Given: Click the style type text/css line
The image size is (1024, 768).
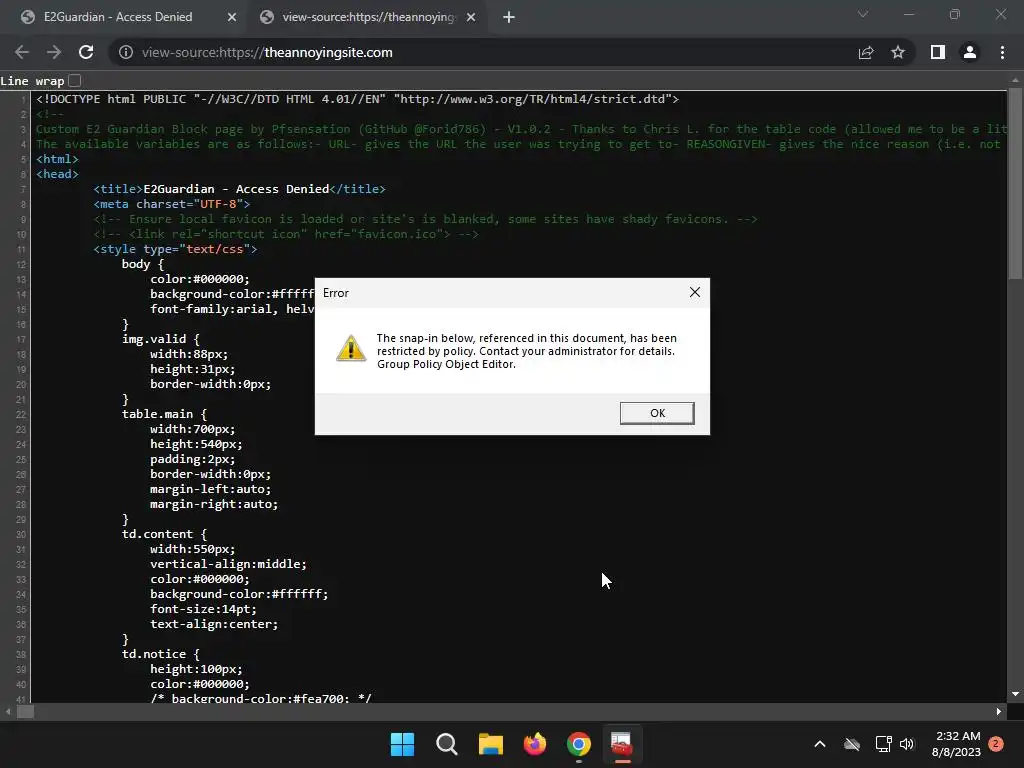Looking at the screenshot, I should (175, 249).
